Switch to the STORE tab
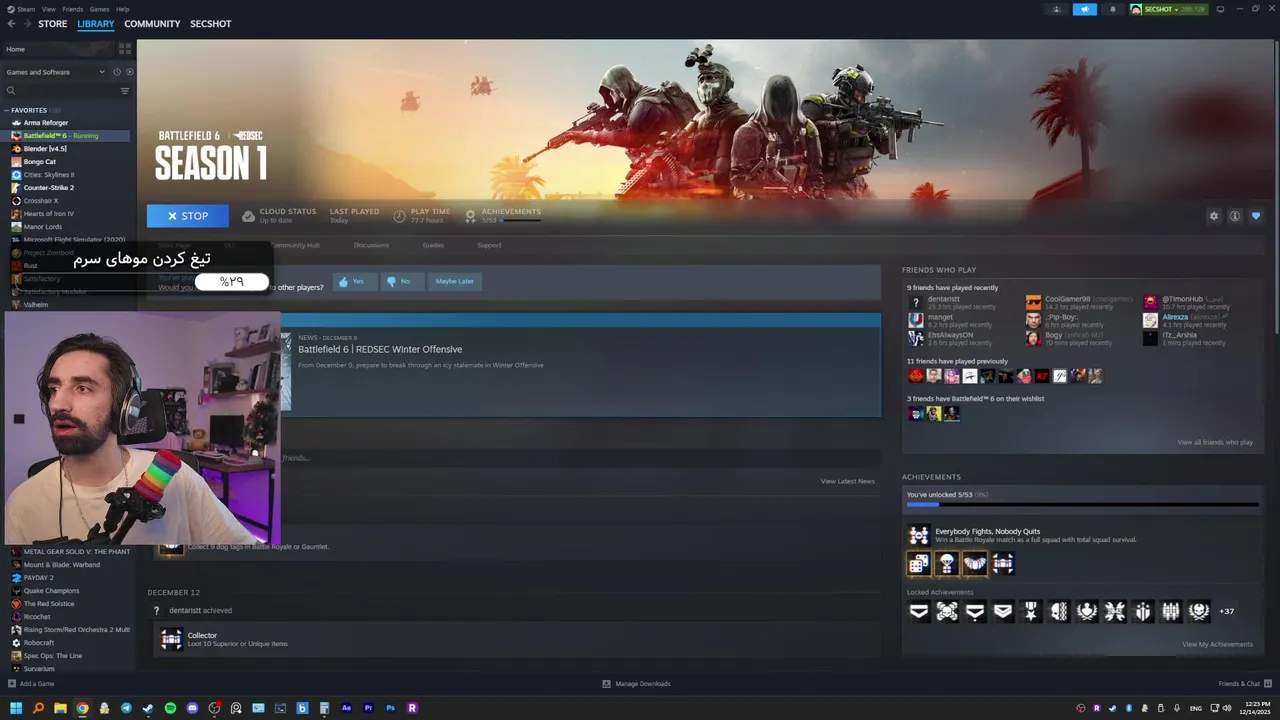1280x720 pixels. 53,24
